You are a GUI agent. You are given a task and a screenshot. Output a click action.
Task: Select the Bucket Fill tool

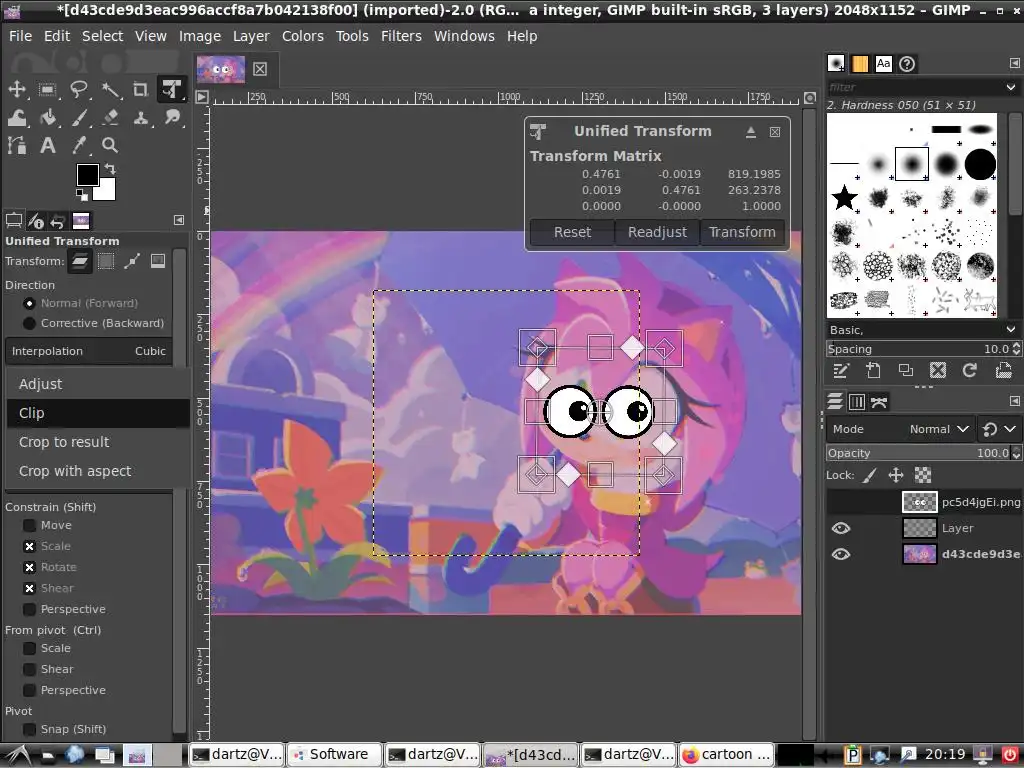tap(47, 118)
